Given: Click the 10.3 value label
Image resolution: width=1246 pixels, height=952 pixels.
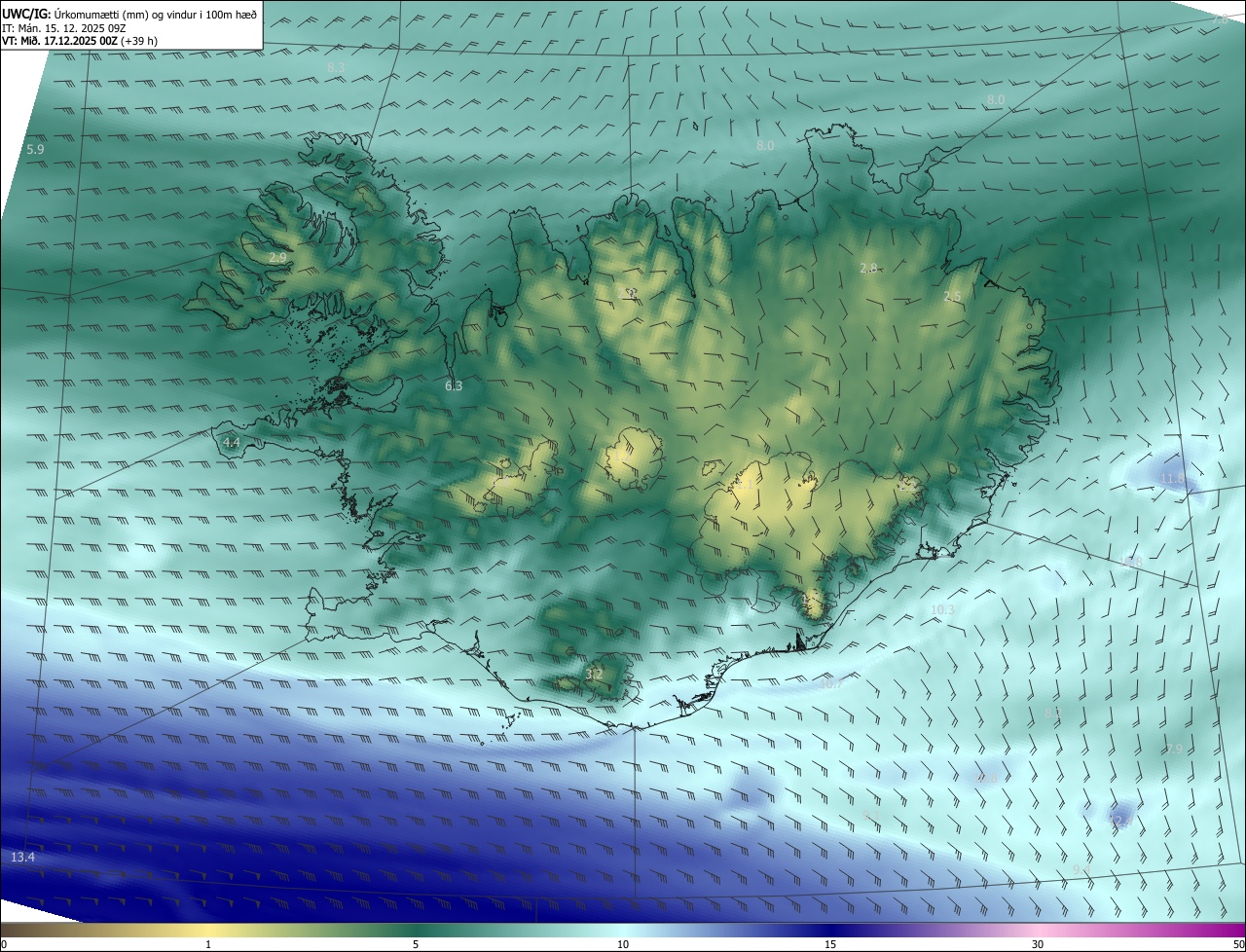Looking at the screenshot, I should 942,609.
